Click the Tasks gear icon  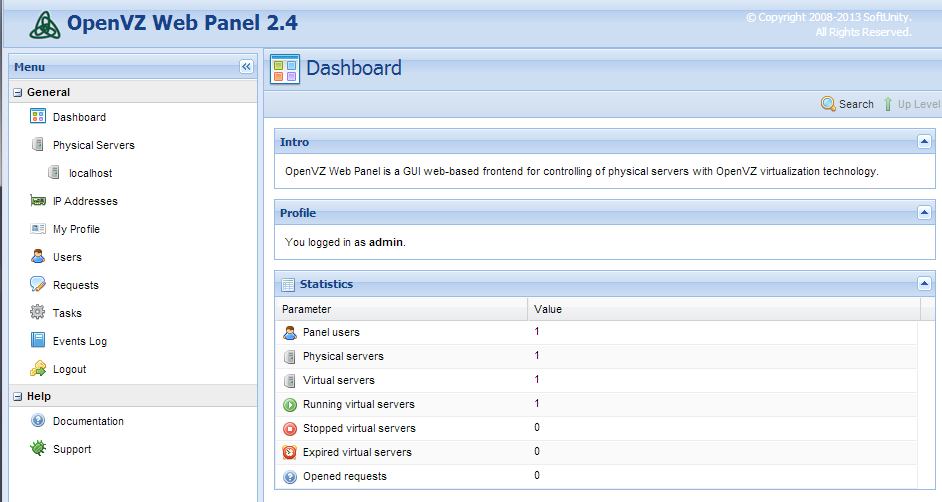coord(38,312)
